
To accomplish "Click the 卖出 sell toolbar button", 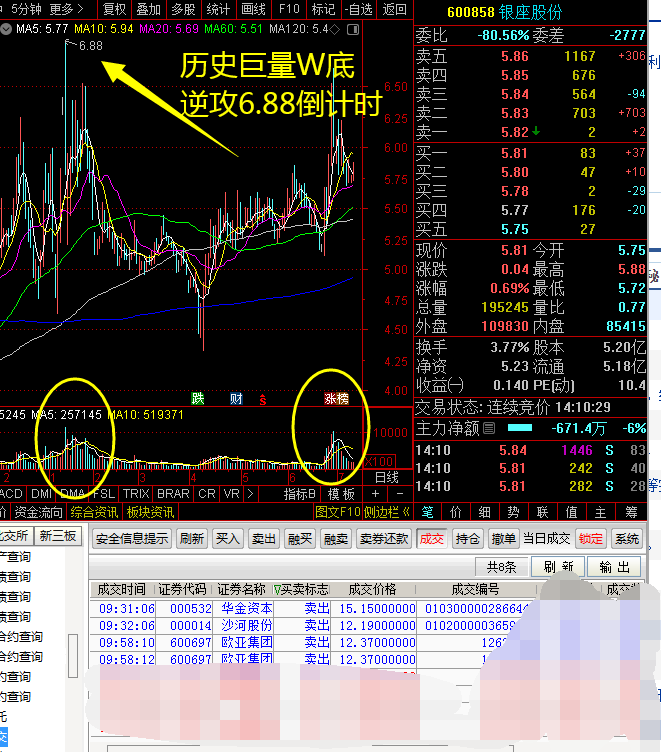I will 263,539.
